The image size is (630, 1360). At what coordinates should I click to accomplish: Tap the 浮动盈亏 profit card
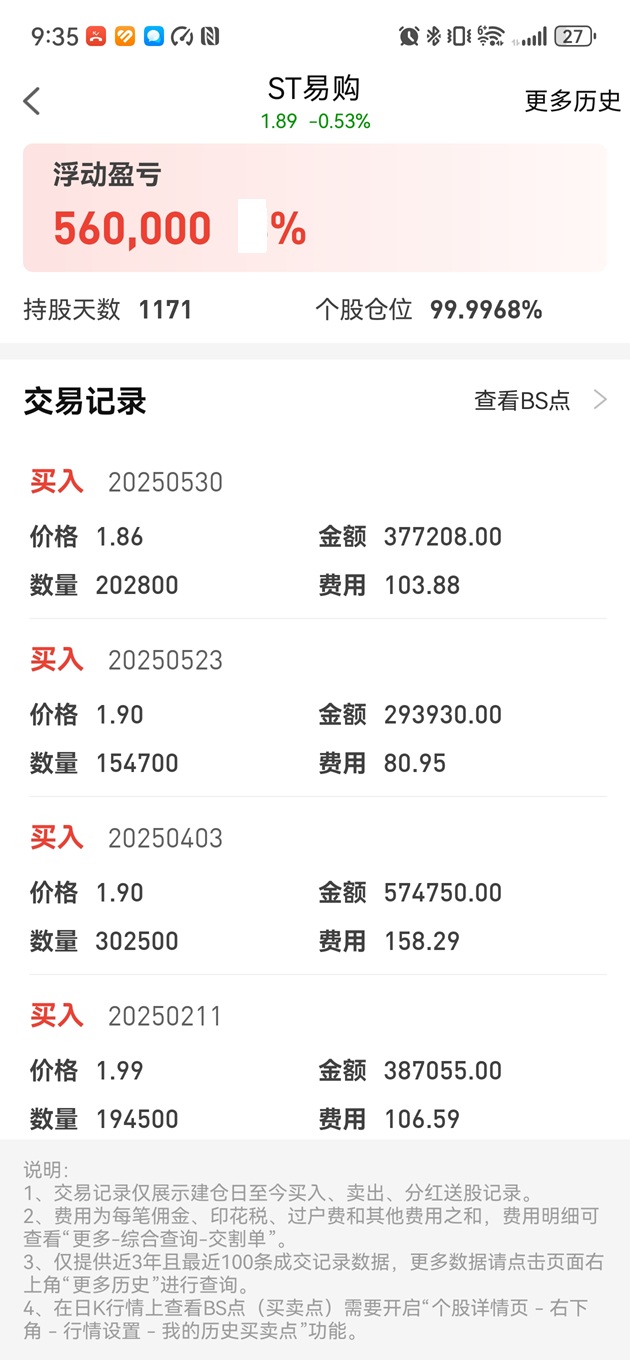(x=315, y=207)
